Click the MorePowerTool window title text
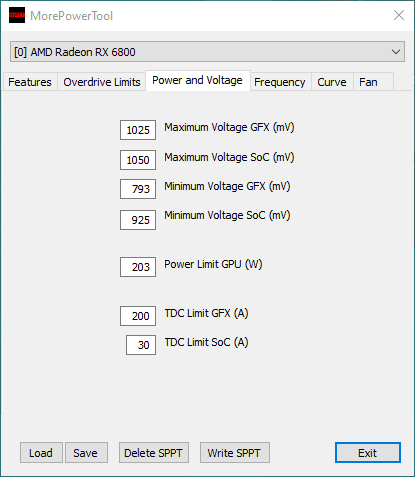The image size is (415, 477). tap(72, 16)
